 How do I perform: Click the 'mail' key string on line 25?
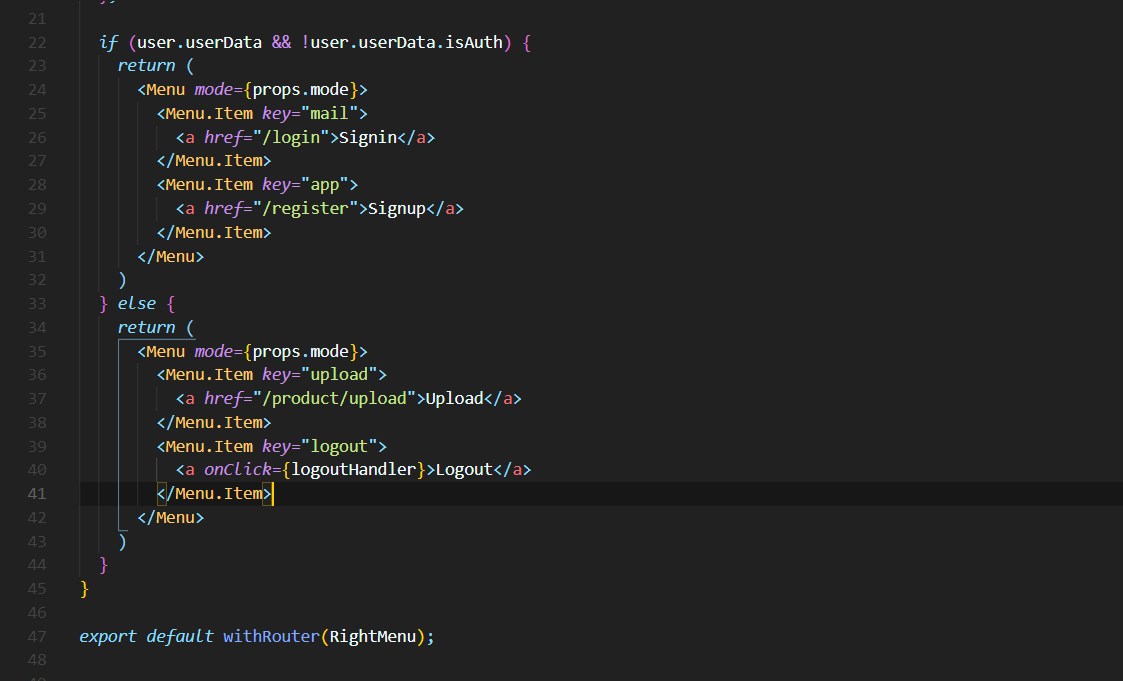click(329, 113)
